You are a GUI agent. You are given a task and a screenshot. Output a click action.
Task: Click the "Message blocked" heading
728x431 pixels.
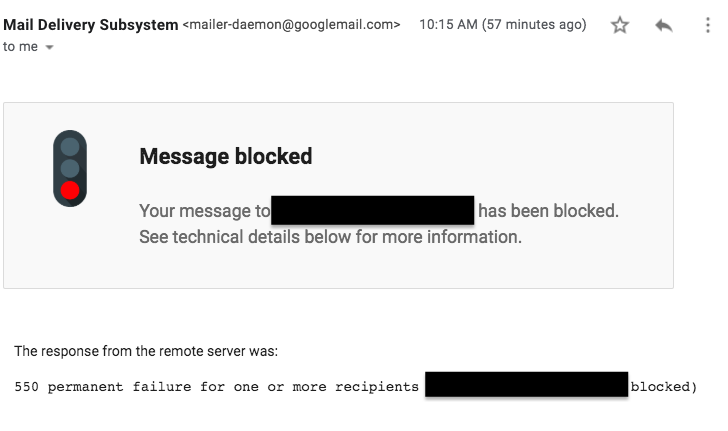(226, 156)
